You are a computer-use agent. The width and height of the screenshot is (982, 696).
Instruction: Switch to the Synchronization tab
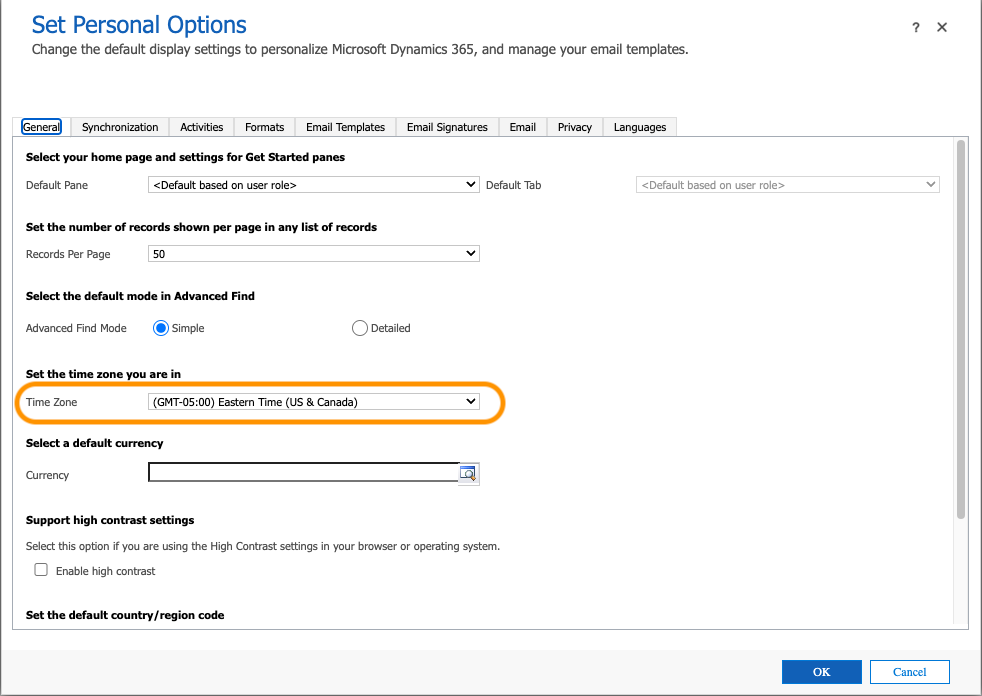point(120,127)
